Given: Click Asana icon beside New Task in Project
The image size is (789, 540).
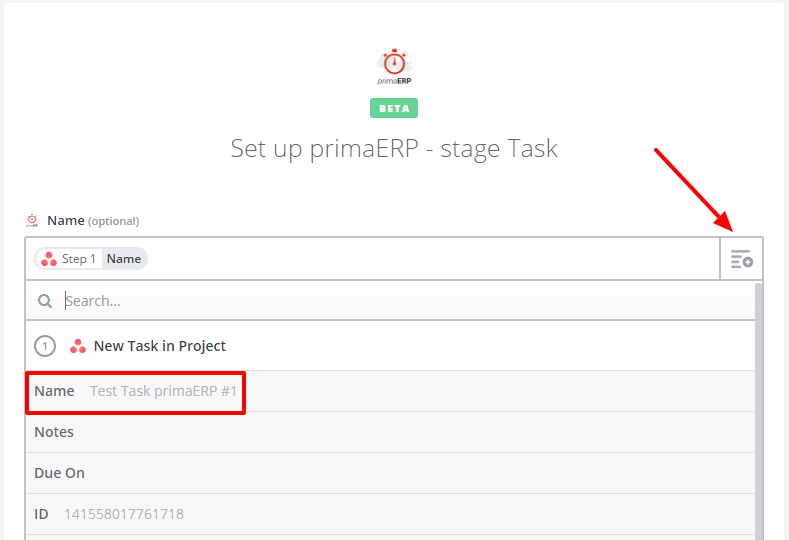Looking at the screenshot, I should coord(77,346).
